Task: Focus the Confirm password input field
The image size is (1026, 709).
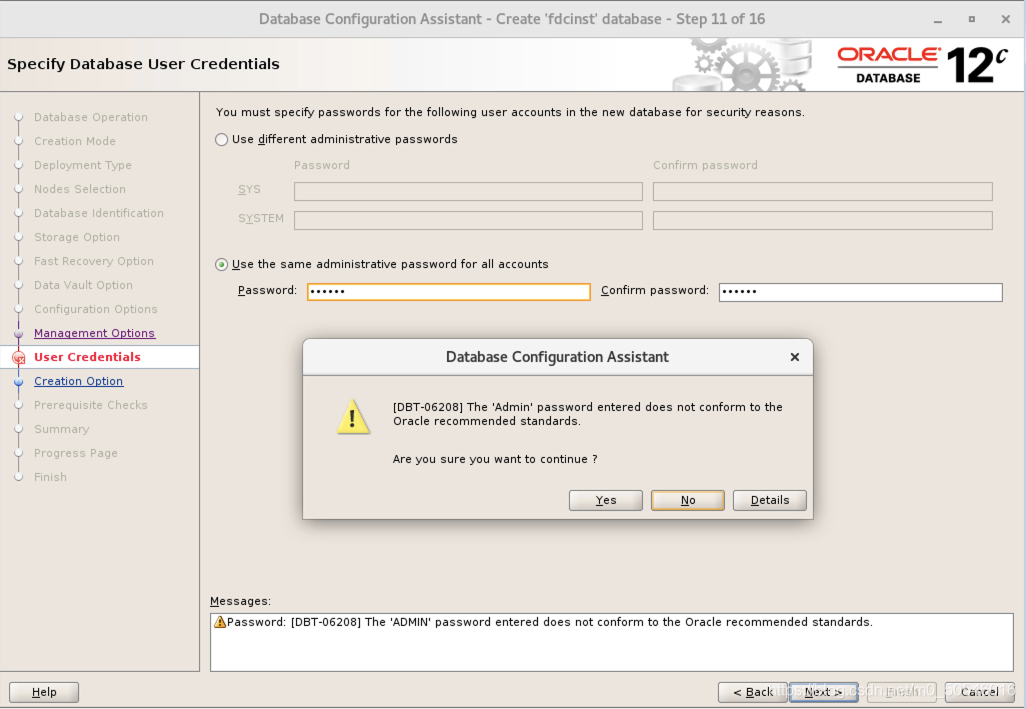Action: [860, 292]
